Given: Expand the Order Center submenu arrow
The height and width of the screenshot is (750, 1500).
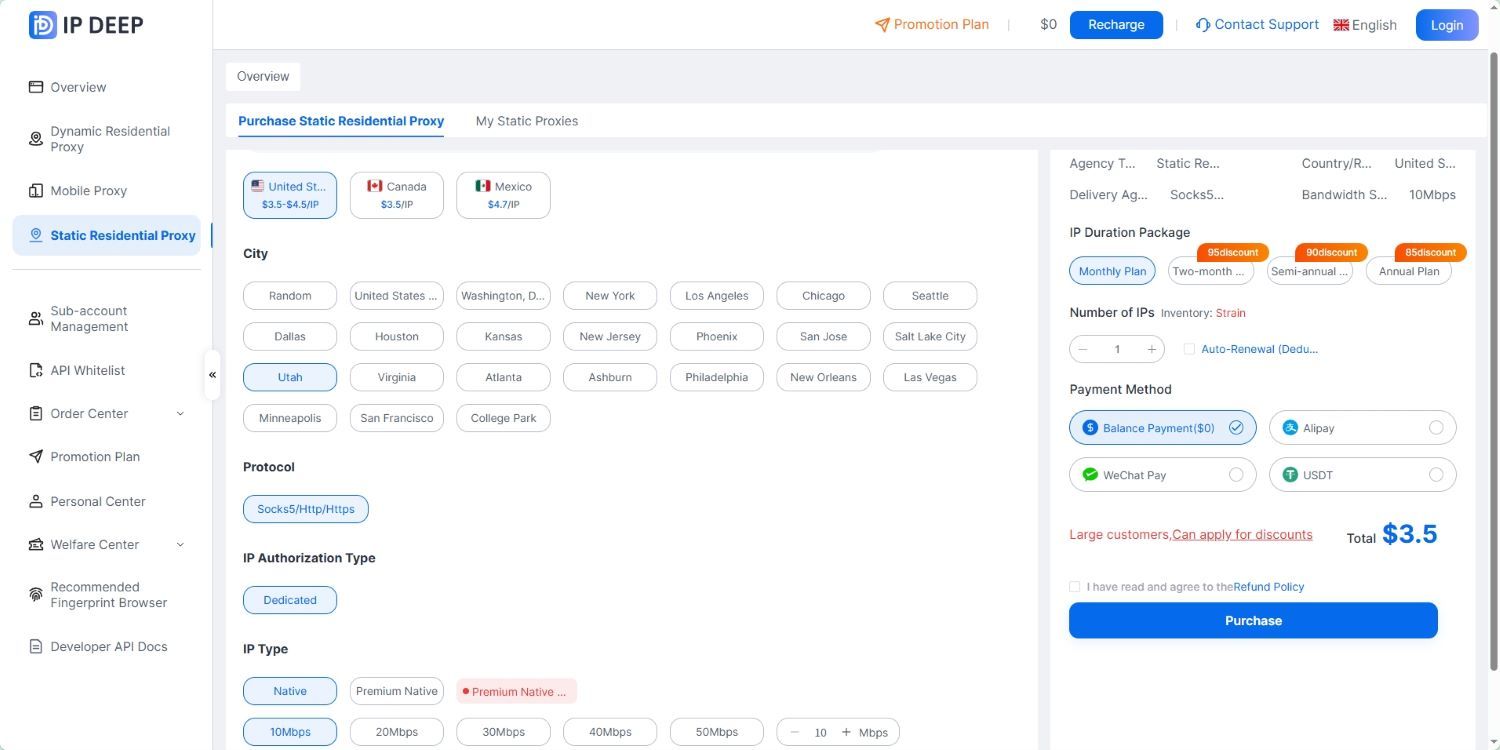Looking at the screenshot, I should tap(180, 413).
